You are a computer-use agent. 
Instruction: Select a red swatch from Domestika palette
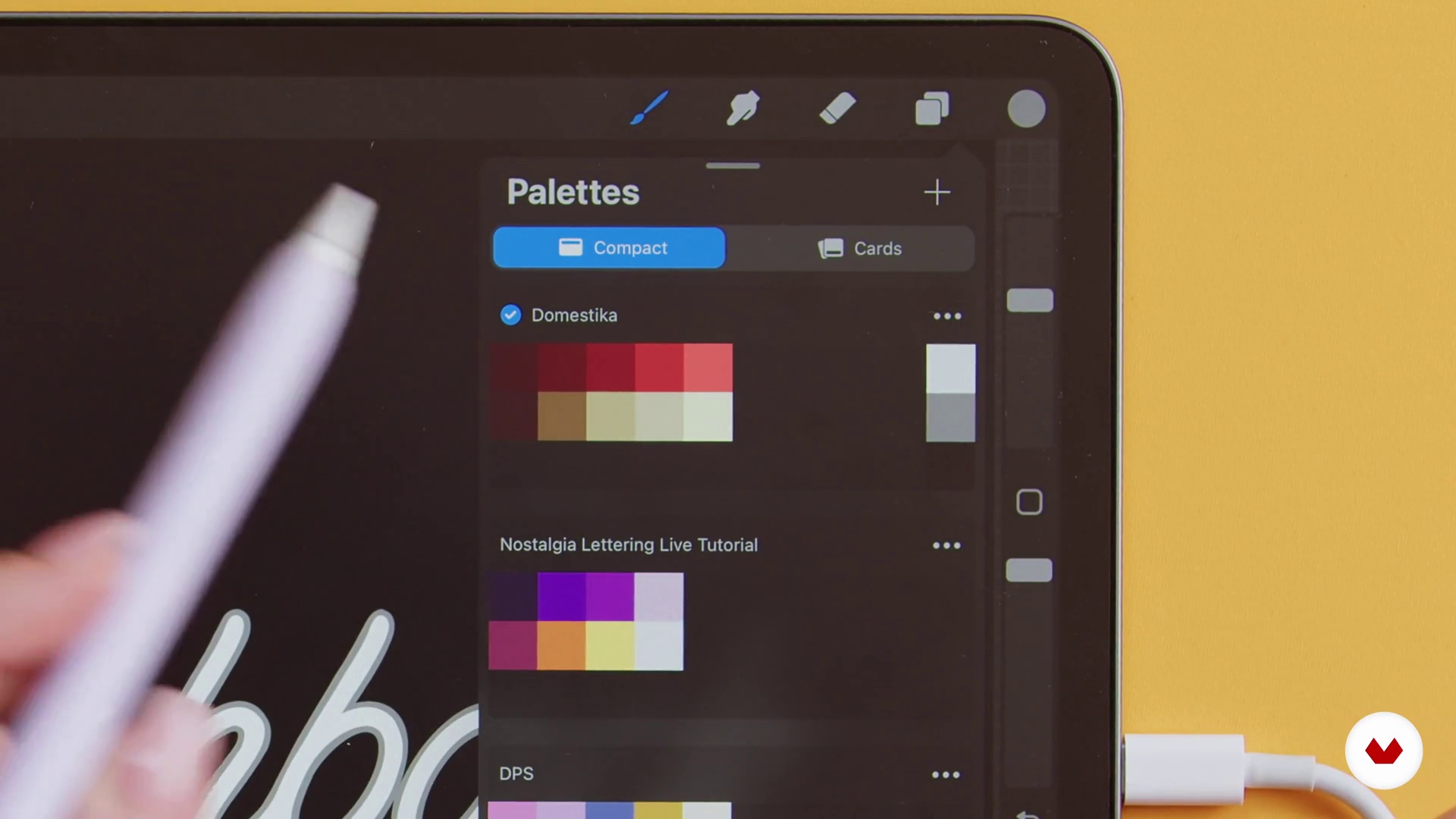(x=660, y=367)
